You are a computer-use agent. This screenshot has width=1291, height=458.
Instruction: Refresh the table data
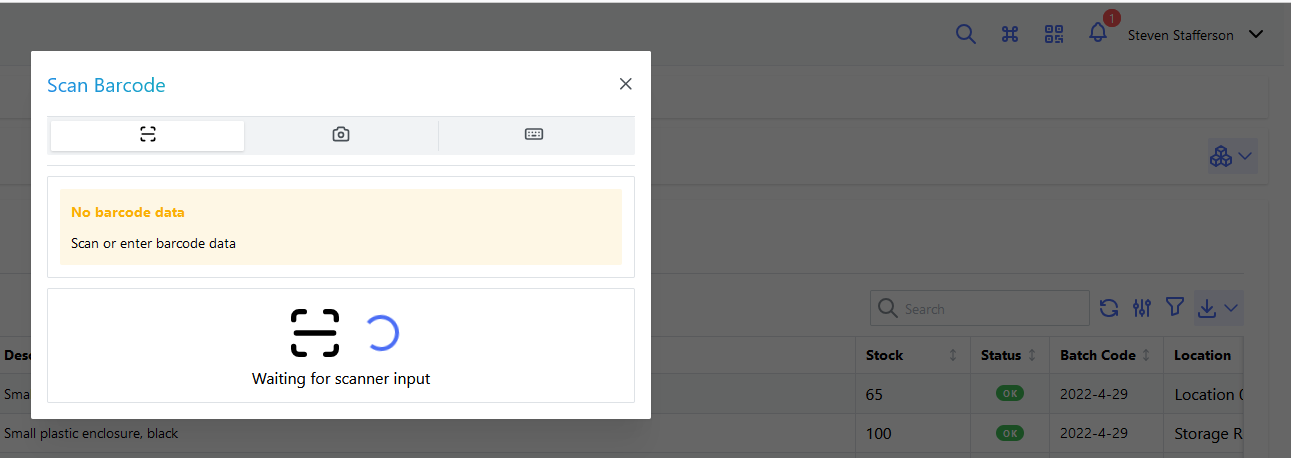1109,308
